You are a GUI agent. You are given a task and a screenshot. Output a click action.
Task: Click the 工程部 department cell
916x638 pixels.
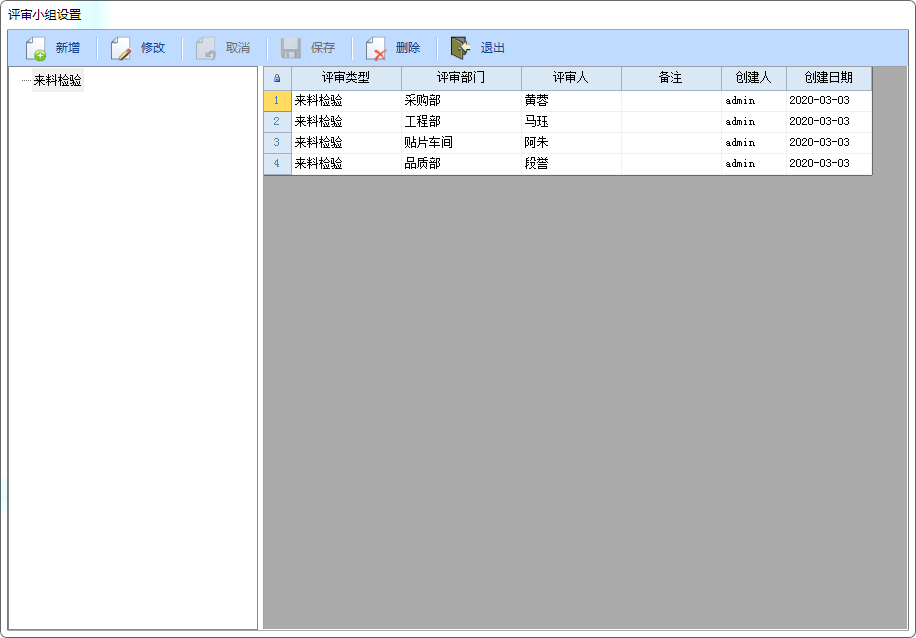click(x=462, y=122)
